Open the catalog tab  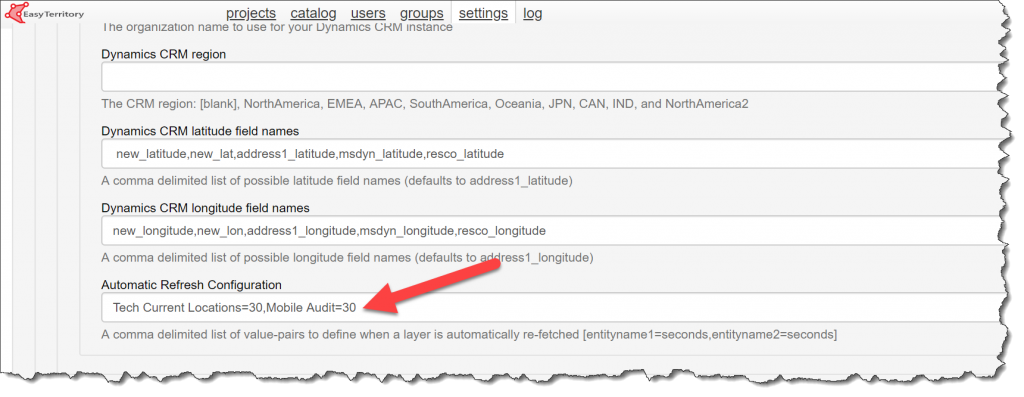point(313,13)
